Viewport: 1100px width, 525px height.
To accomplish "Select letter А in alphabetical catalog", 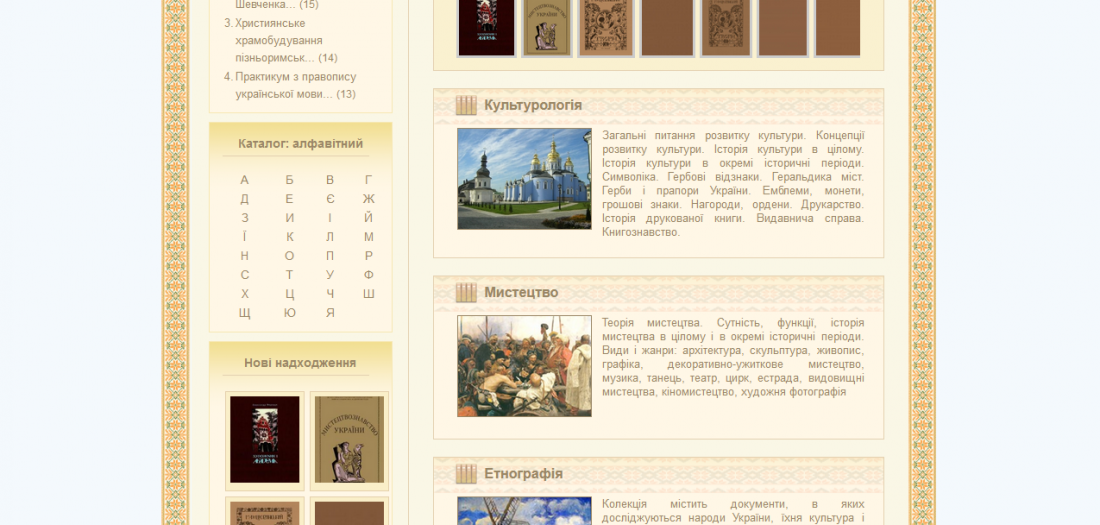I will tap(244, 180).
